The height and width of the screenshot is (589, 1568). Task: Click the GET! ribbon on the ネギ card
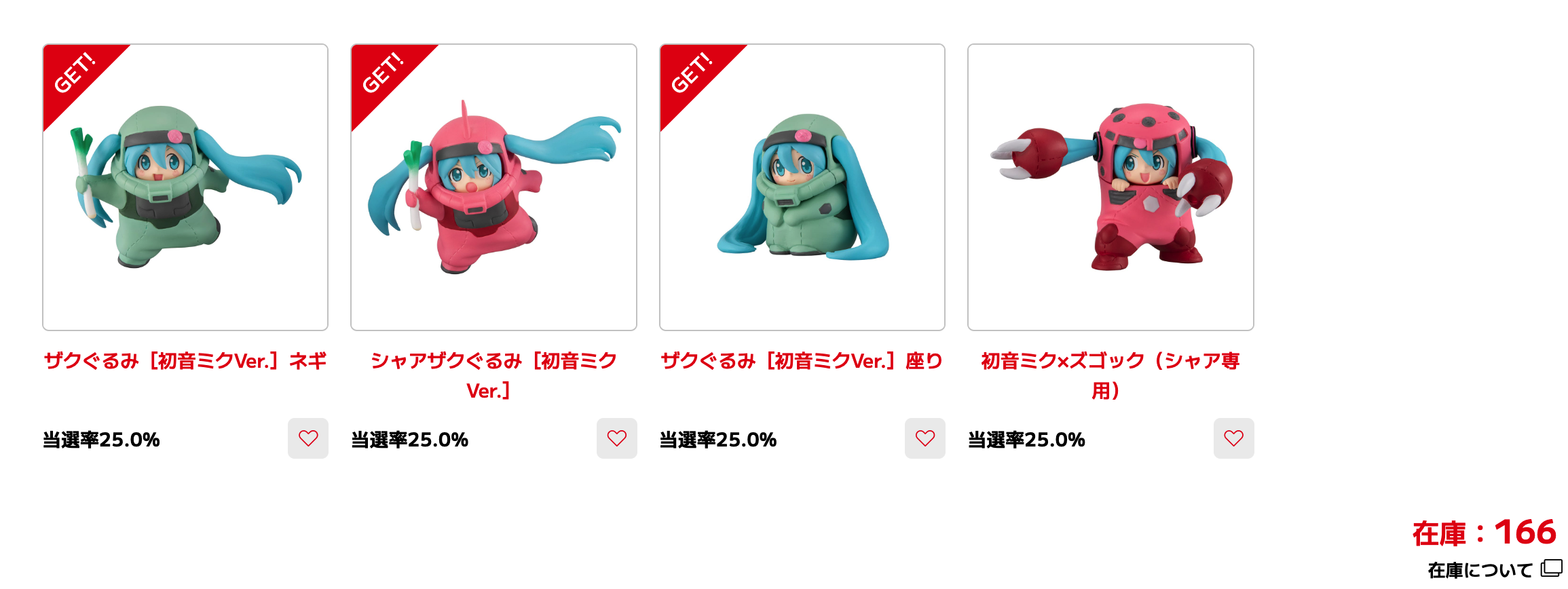[x=75, y=73]
